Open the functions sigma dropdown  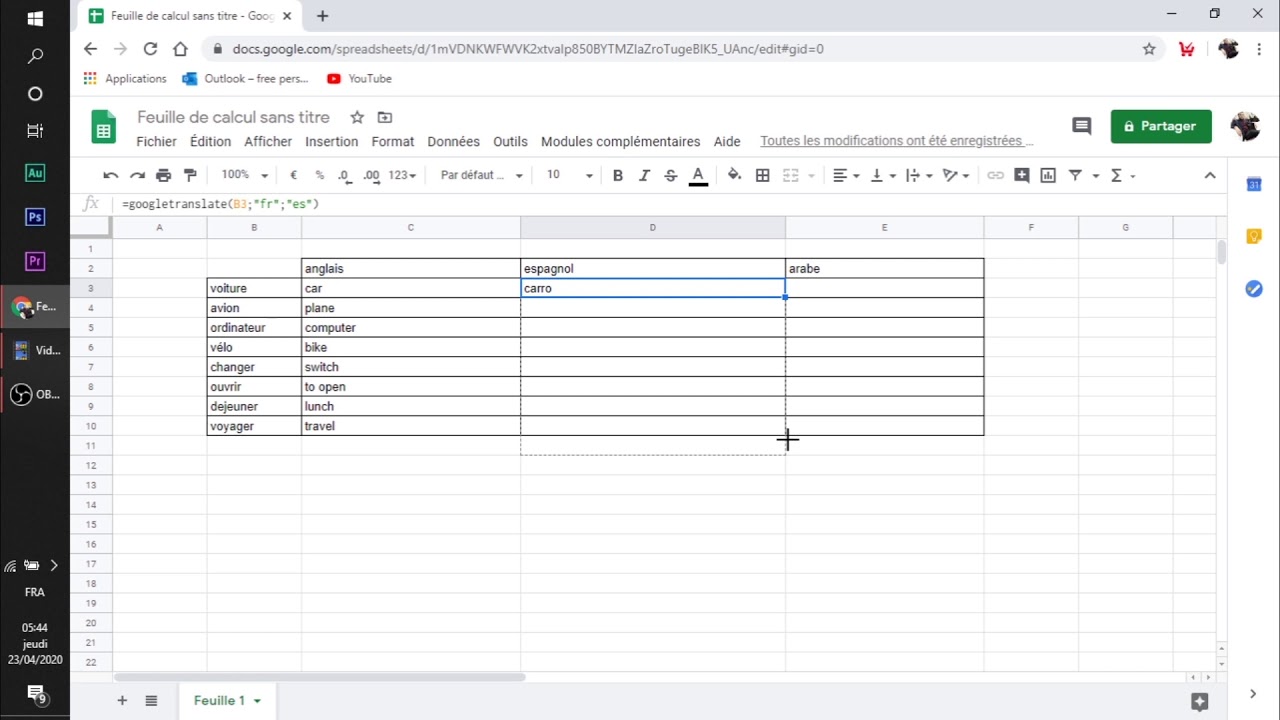point(1122,175)
